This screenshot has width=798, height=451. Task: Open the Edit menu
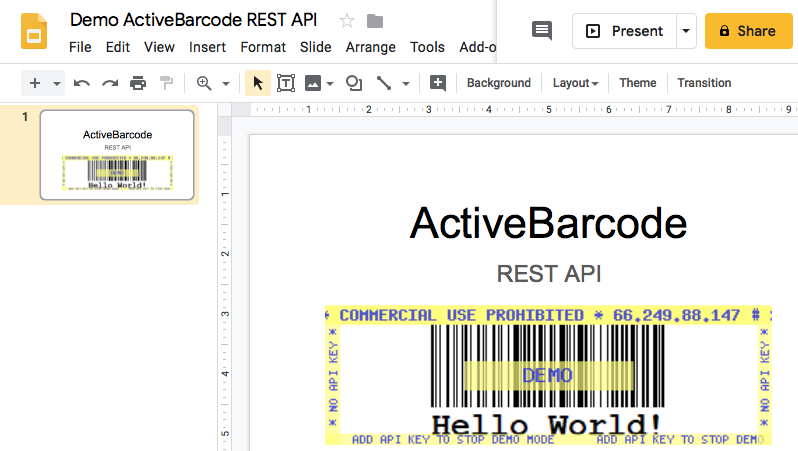[118, 47]
